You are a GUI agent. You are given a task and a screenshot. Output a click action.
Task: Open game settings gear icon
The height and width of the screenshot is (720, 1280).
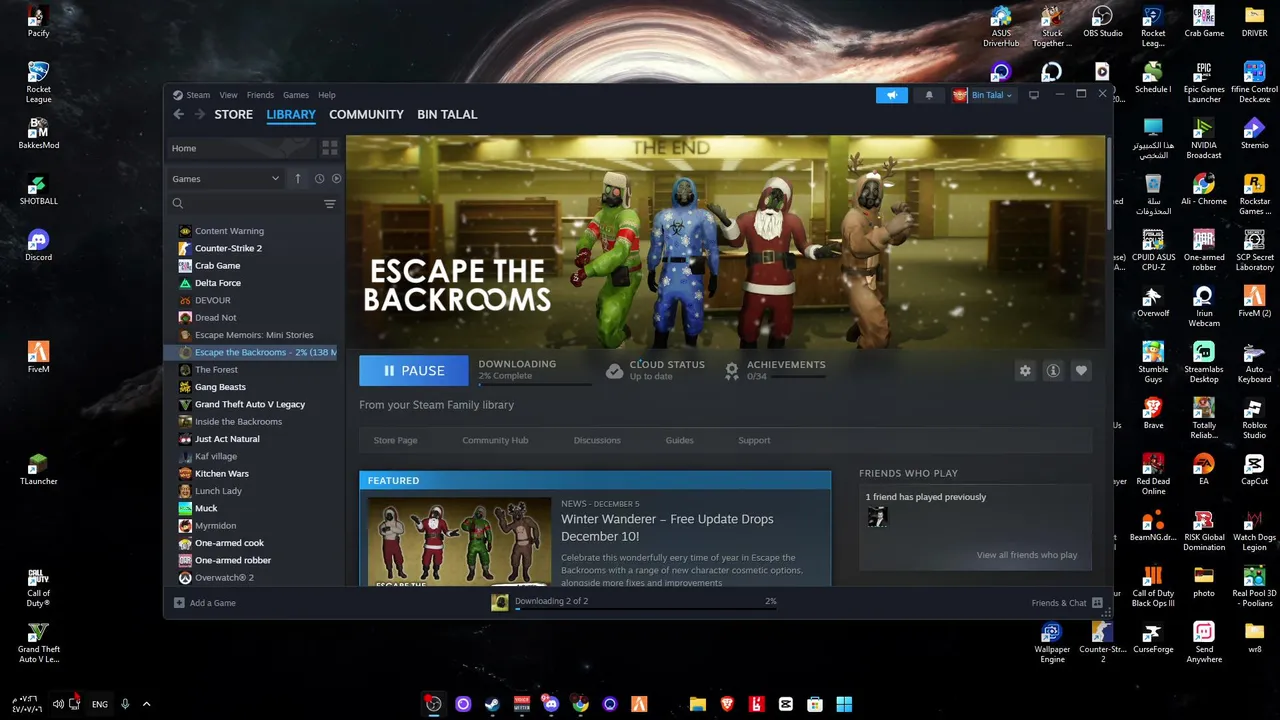(1025, 371)
